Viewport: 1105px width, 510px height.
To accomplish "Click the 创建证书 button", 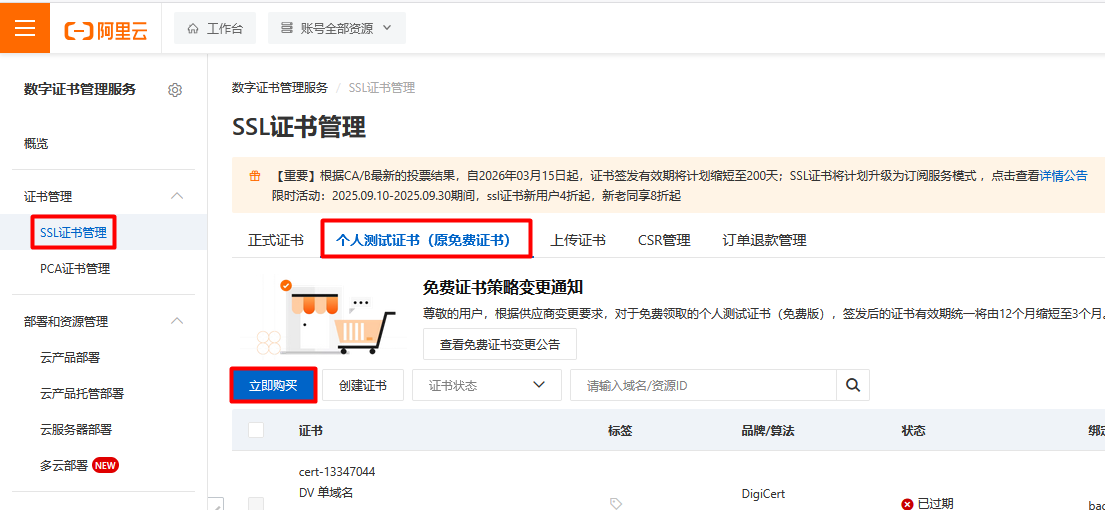I will [362, 385].
